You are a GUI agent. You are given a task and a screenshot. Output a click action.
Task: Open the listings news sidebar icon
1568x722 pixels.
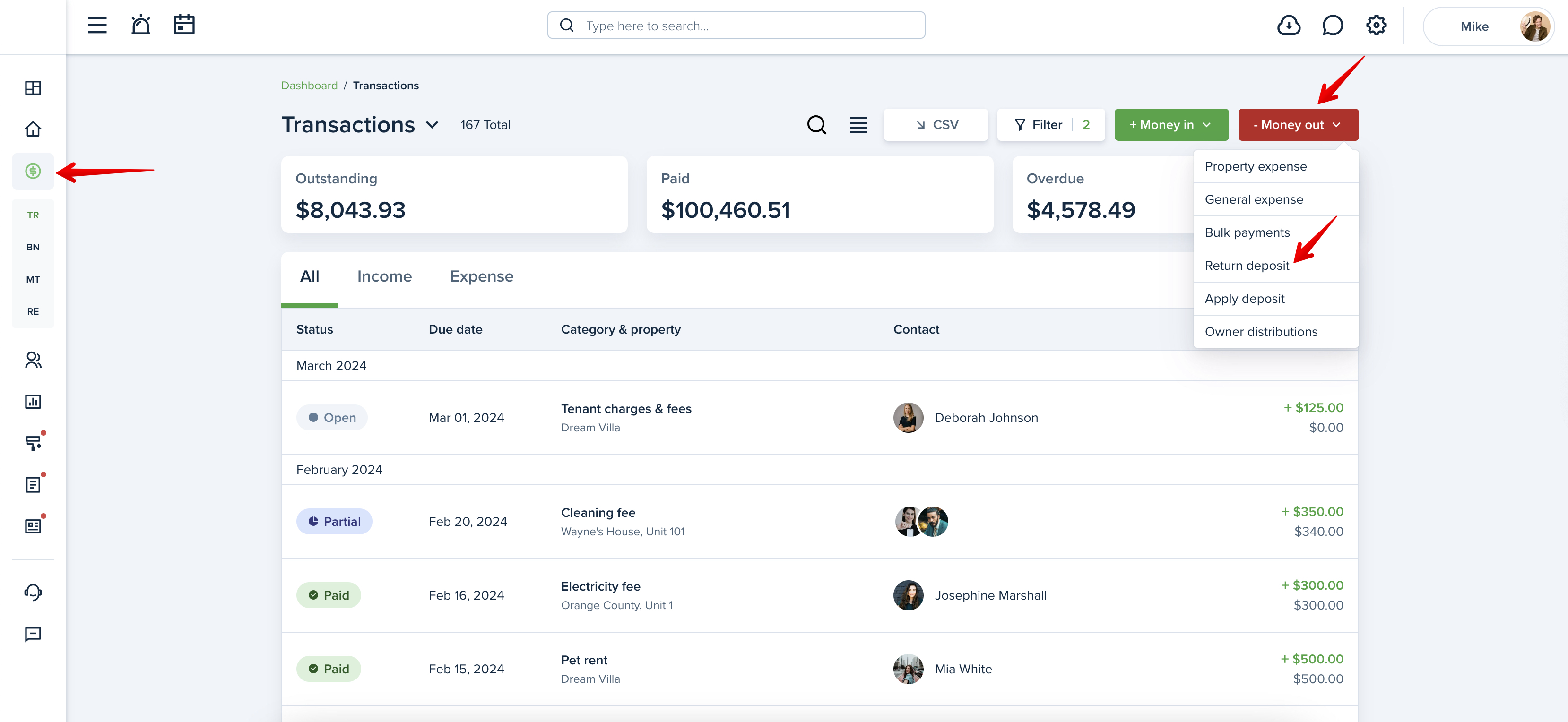pyautogui.click(x=34, y=525)
